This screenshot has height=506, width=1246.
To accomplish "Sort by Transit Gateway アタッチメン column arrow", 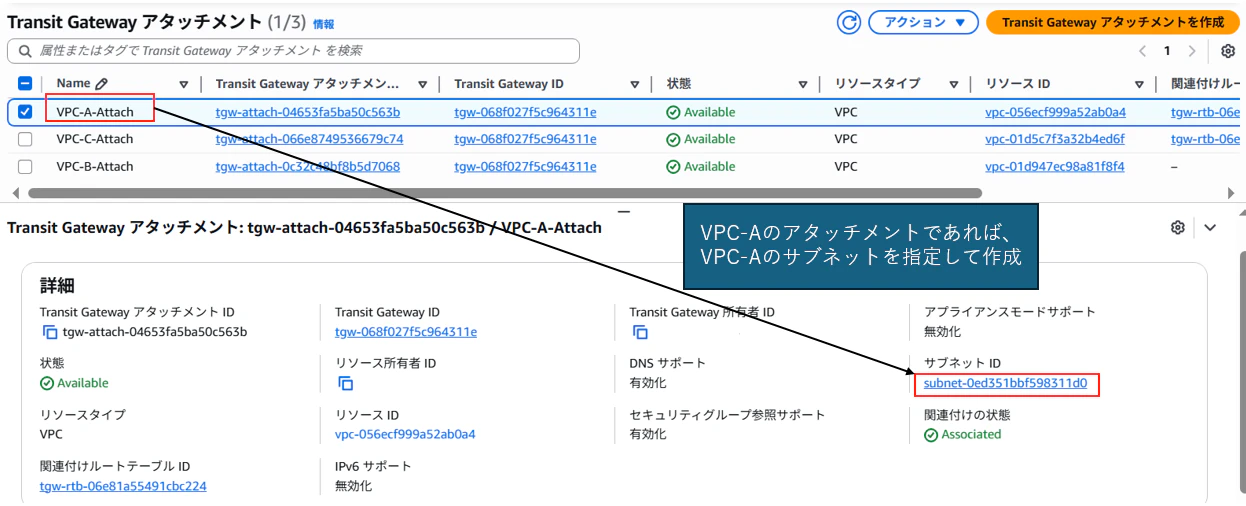I will (423, 85).
